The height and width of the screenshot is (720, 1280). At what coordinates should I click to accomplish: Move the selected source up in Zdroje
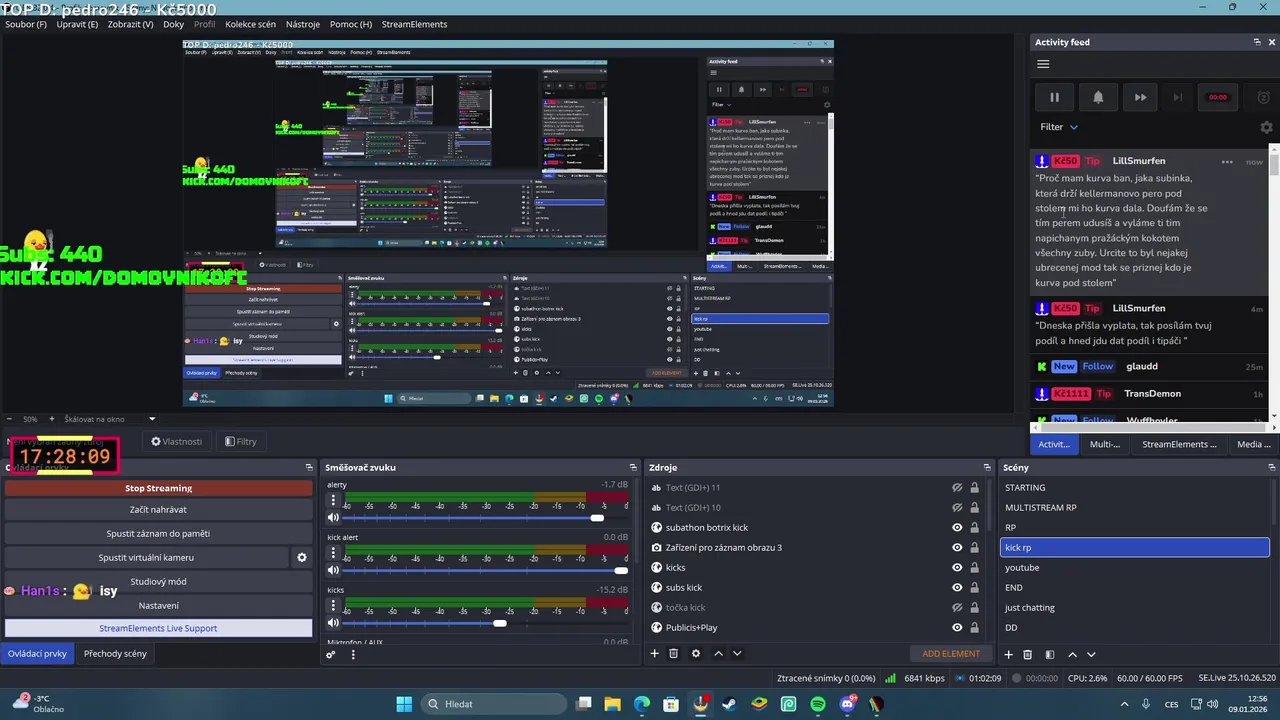point(718,654)
